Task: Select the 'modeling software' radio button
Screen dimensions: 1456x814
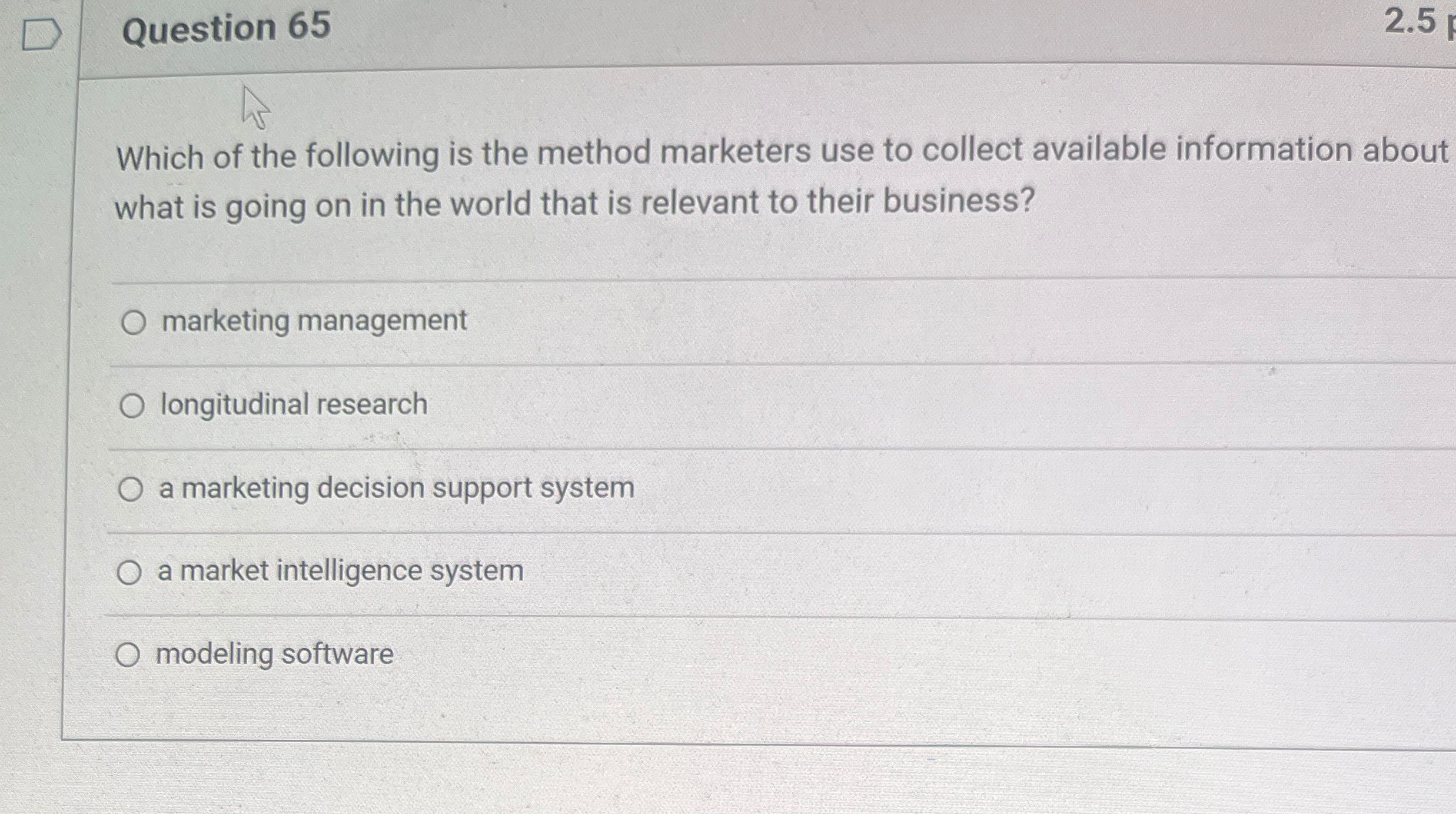Action: (128, 654)
